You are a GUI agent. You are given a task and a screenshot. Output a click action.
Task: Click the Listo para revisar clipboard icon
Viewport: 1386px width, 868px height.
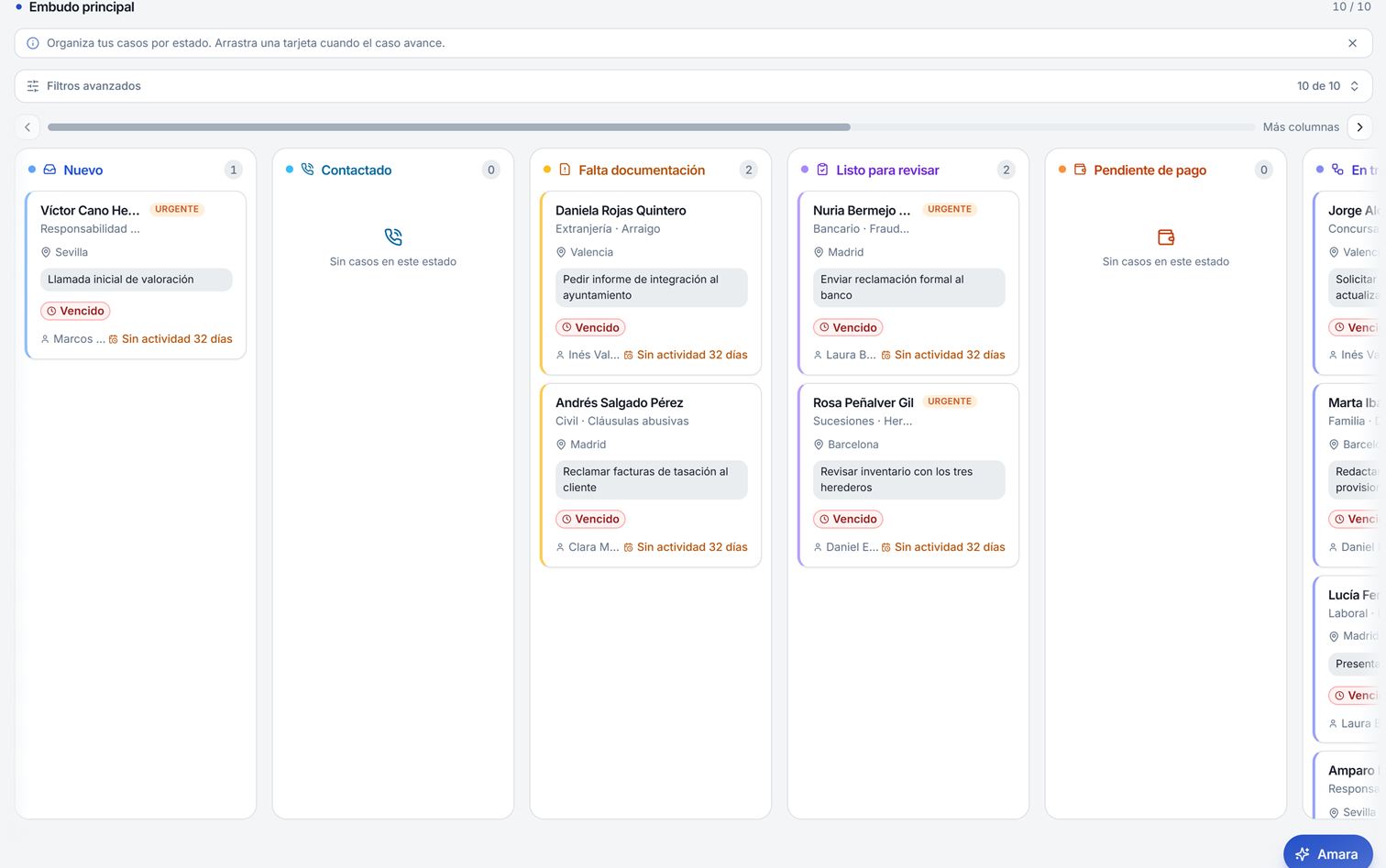point(822,170)
